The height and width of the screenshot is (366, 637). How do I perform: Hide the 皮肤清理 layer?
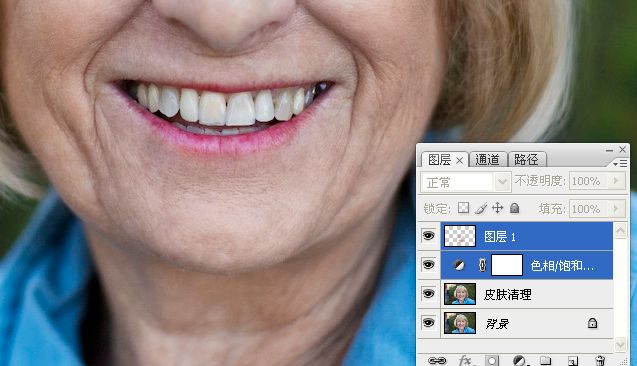click(428, 293)
